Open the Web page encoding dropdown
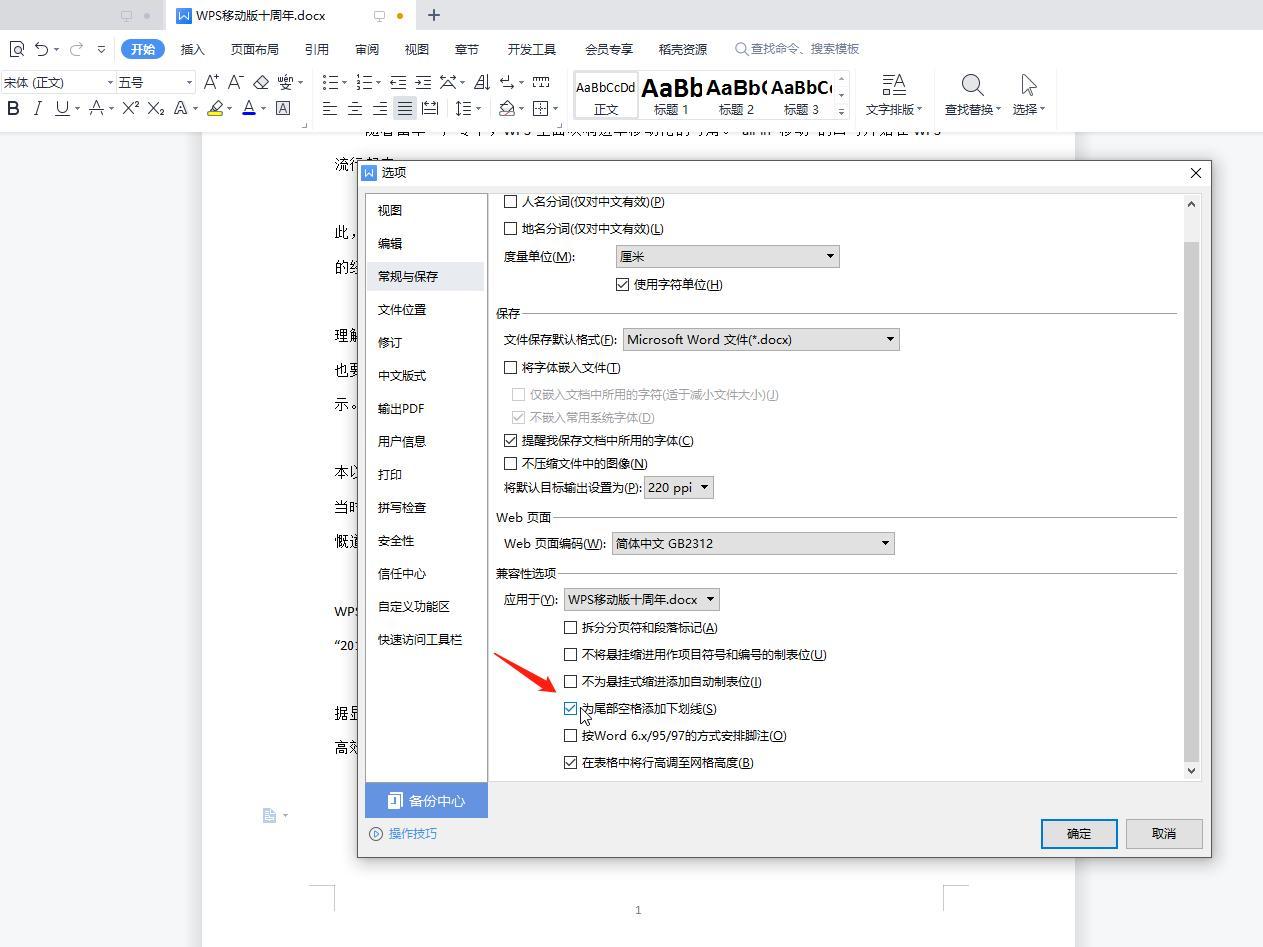Image resolution: width=1263 pixels, height=947 pixels. [x=753, y=543]
